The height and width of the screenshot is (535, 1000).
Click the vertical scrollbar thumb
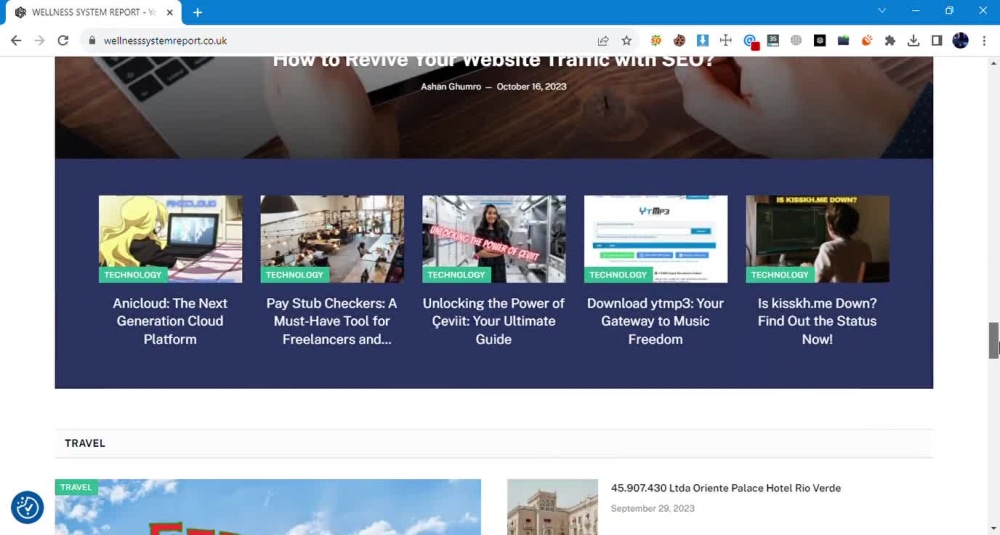994,341
